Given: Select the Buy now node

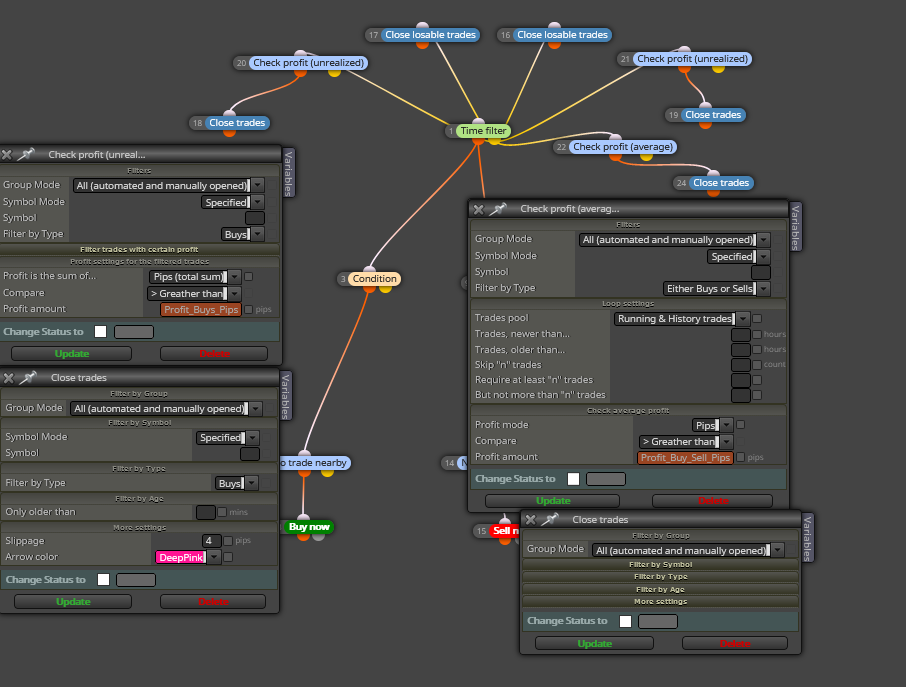Looking at the screenshot, I should click(x=309, y=526).
